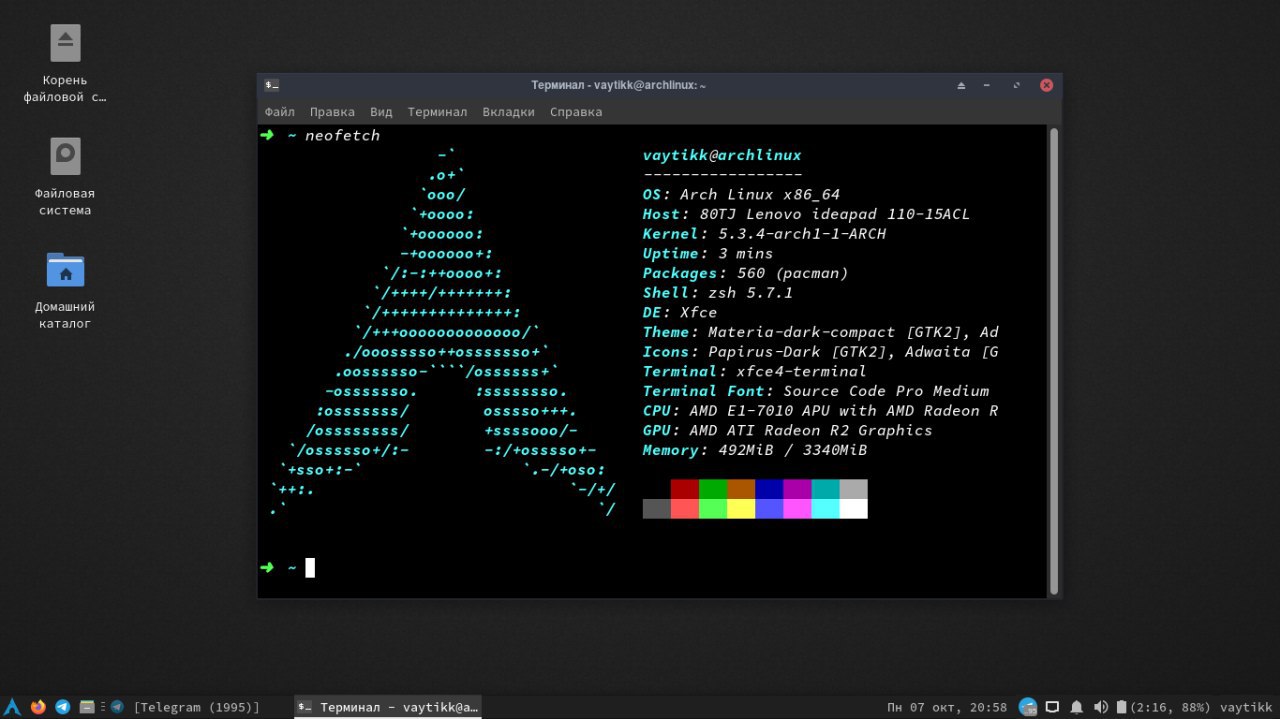Click the terminal cursor at the prompt
This screenshot has height=719, width=1280.
tap(310, 568)
